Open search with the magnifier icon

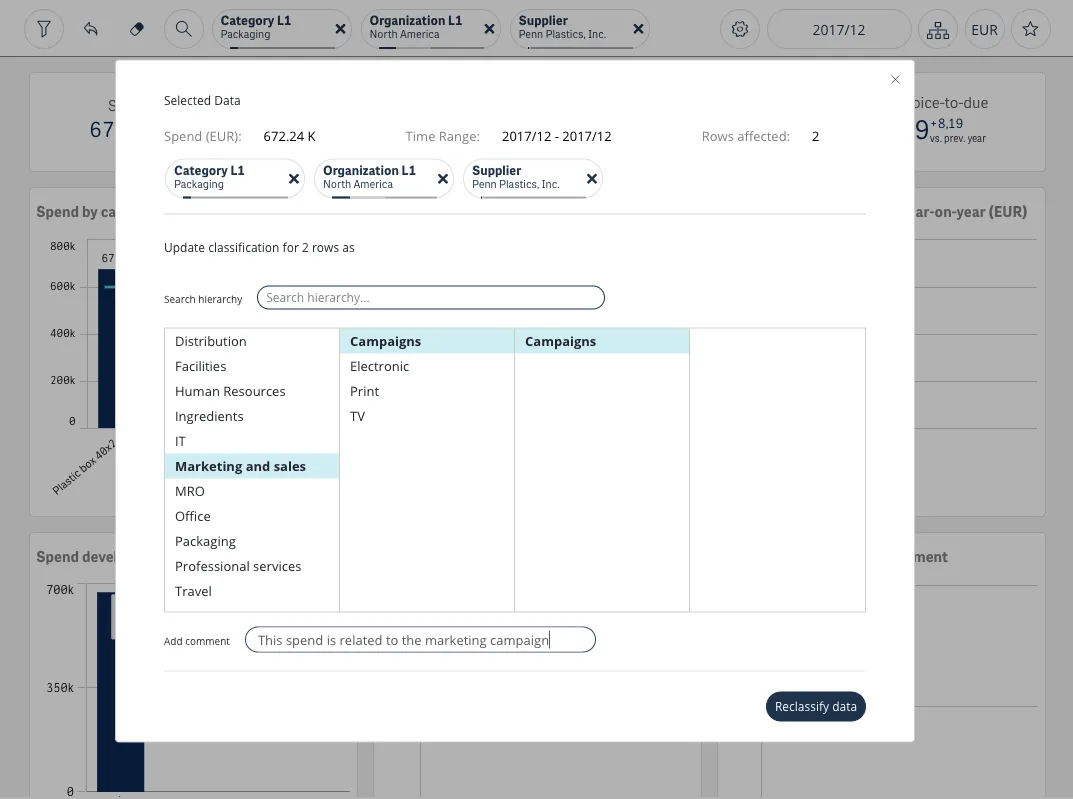[x=184, y=29]
